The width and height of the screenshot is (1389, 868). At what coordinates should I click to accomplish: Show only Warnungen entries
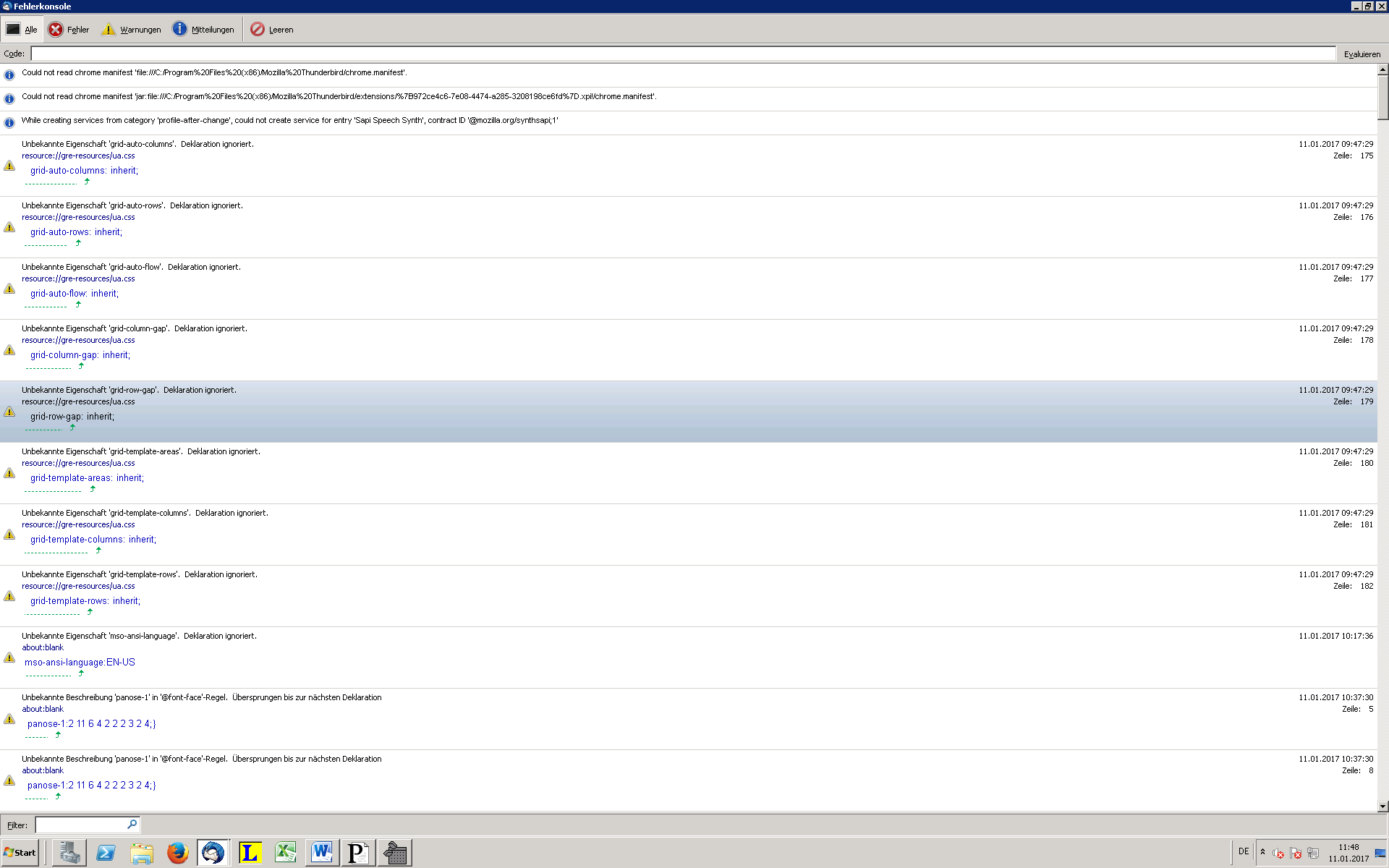click(131, 30)
